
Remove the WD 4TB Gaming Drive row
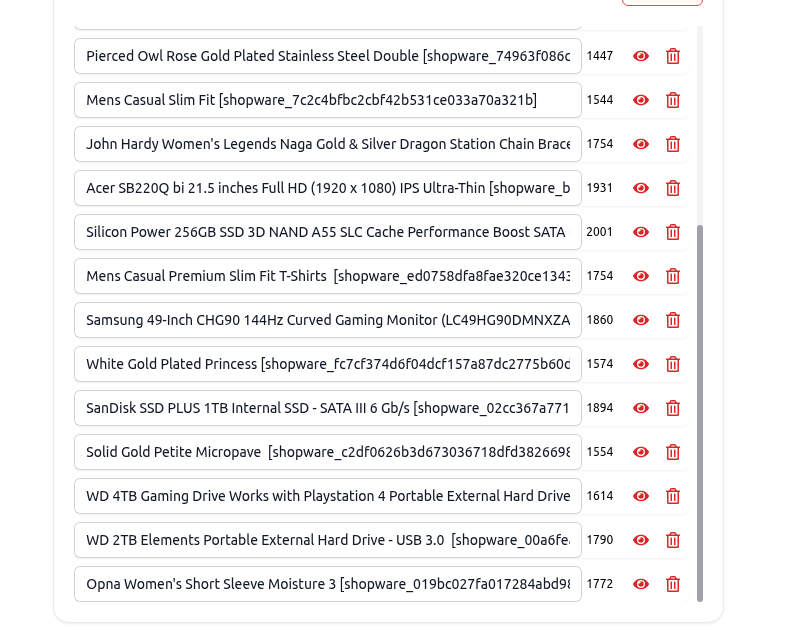tap(673, 496)
